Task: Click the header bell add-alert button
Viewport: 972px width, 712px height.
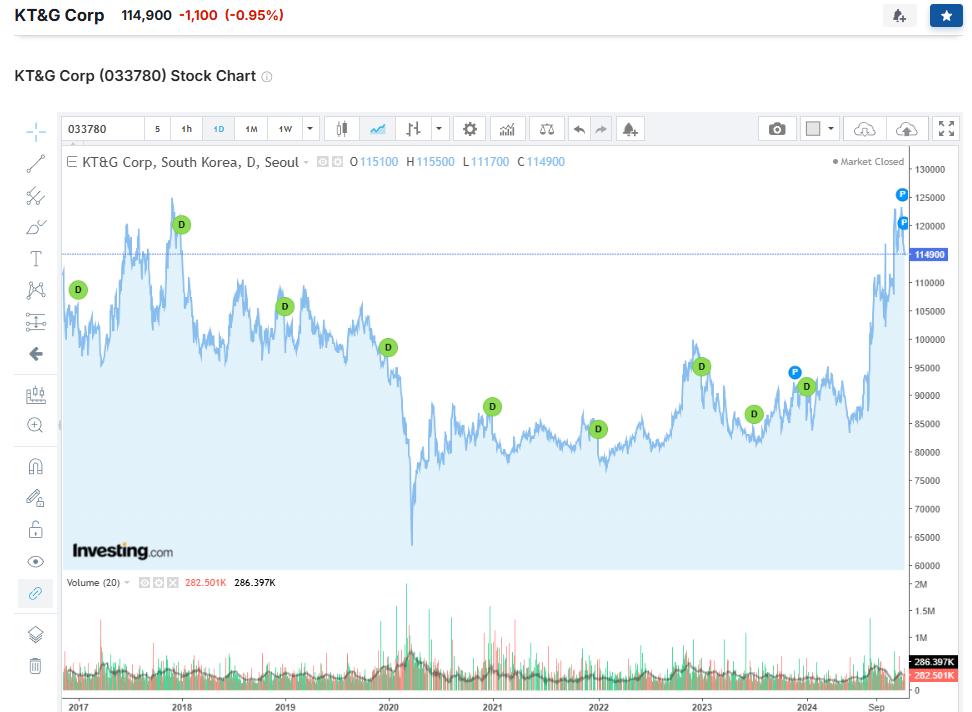Action: point(899,15)
